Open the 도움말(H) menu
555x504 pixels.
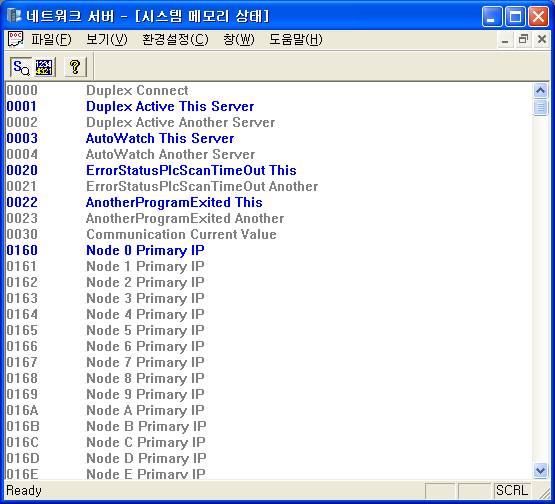pyautogui.click(x=296, y=39)
